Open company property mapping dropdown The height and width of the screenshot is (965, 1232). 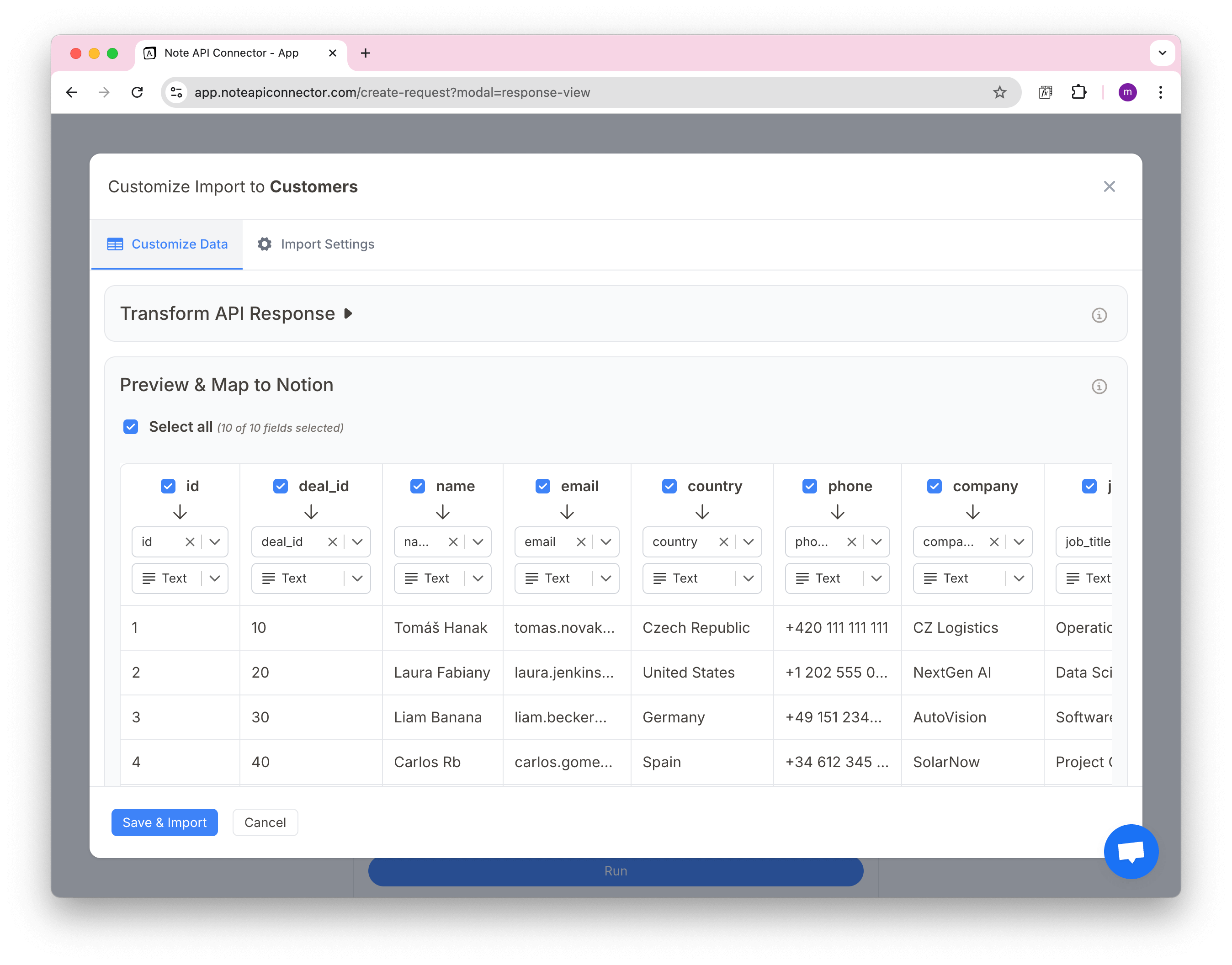click(1019, 542)
